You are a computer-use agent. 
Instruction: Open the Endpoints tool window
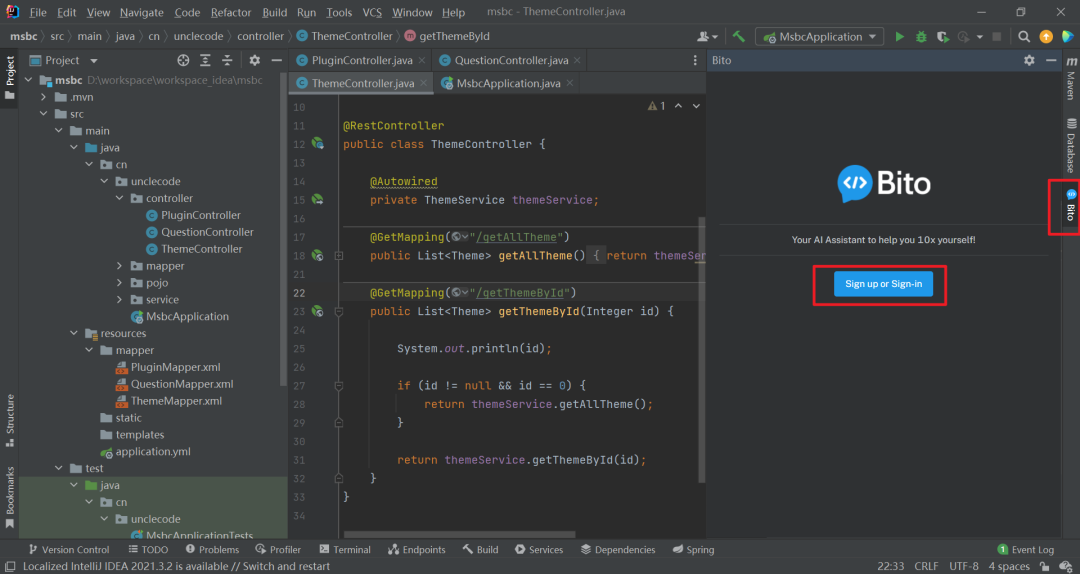(x=416, y=549)
